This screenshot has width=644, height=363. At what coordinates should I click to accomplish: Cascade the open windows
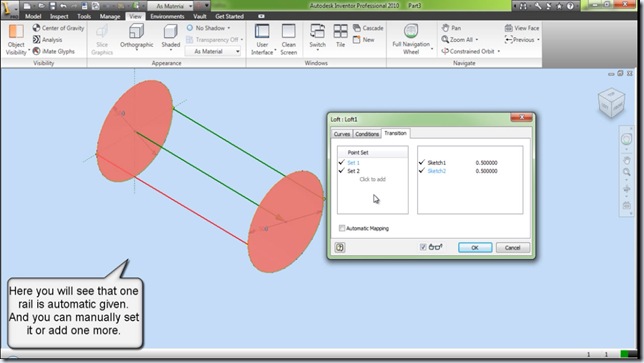click(368, 28)
